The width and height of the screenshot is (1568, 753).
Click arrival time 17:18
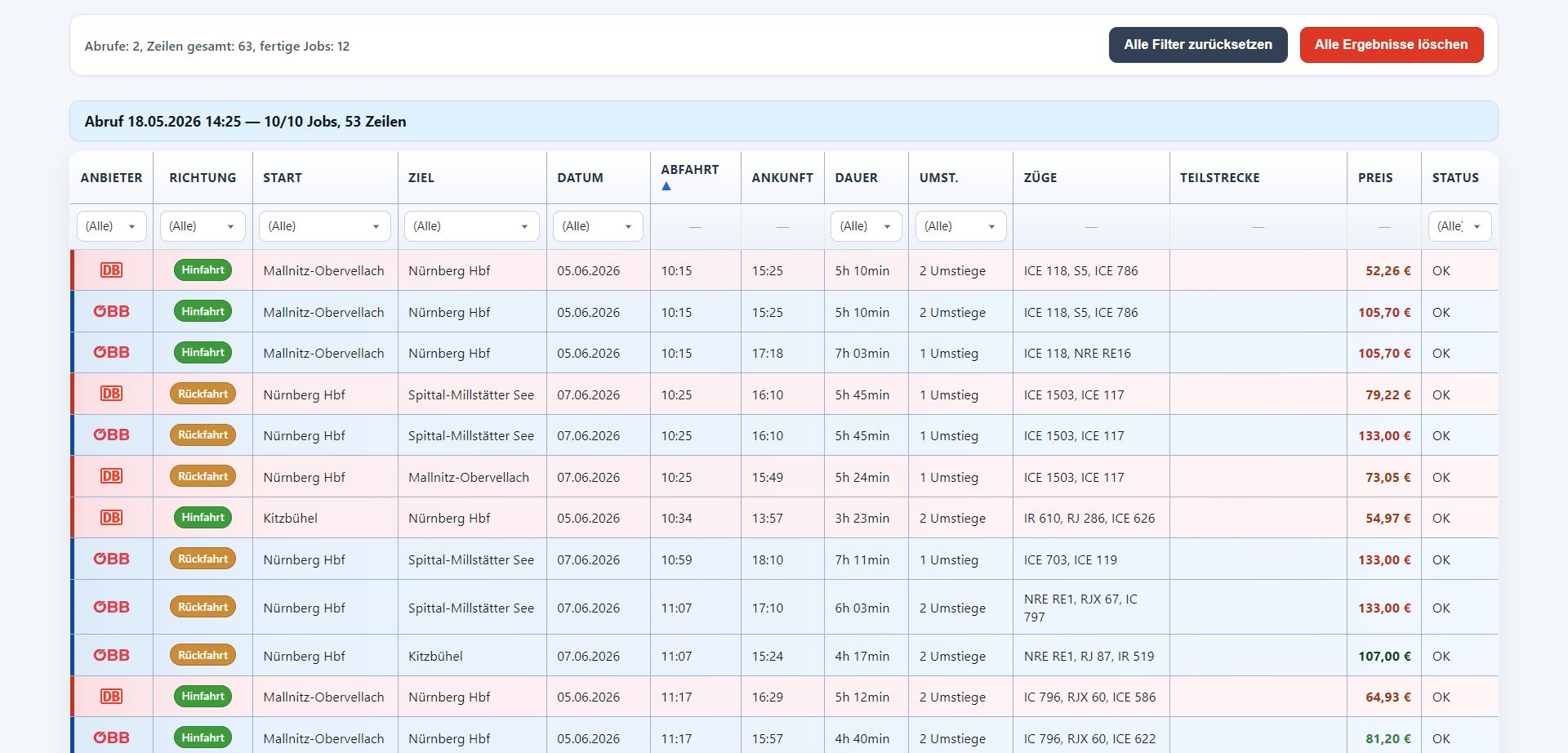768,353
